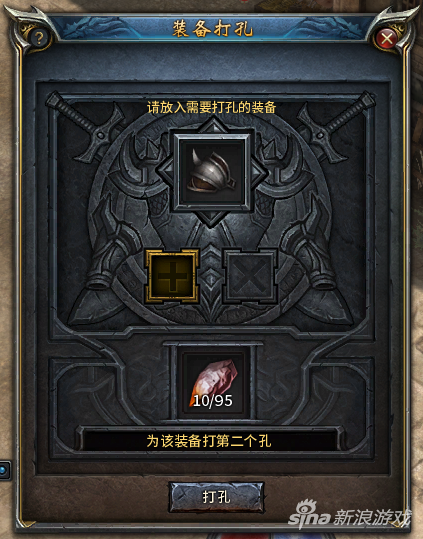Screen dimensions: 423x539
Task: Click the silver frame around the helmet slot
Action: coord(212,173)
